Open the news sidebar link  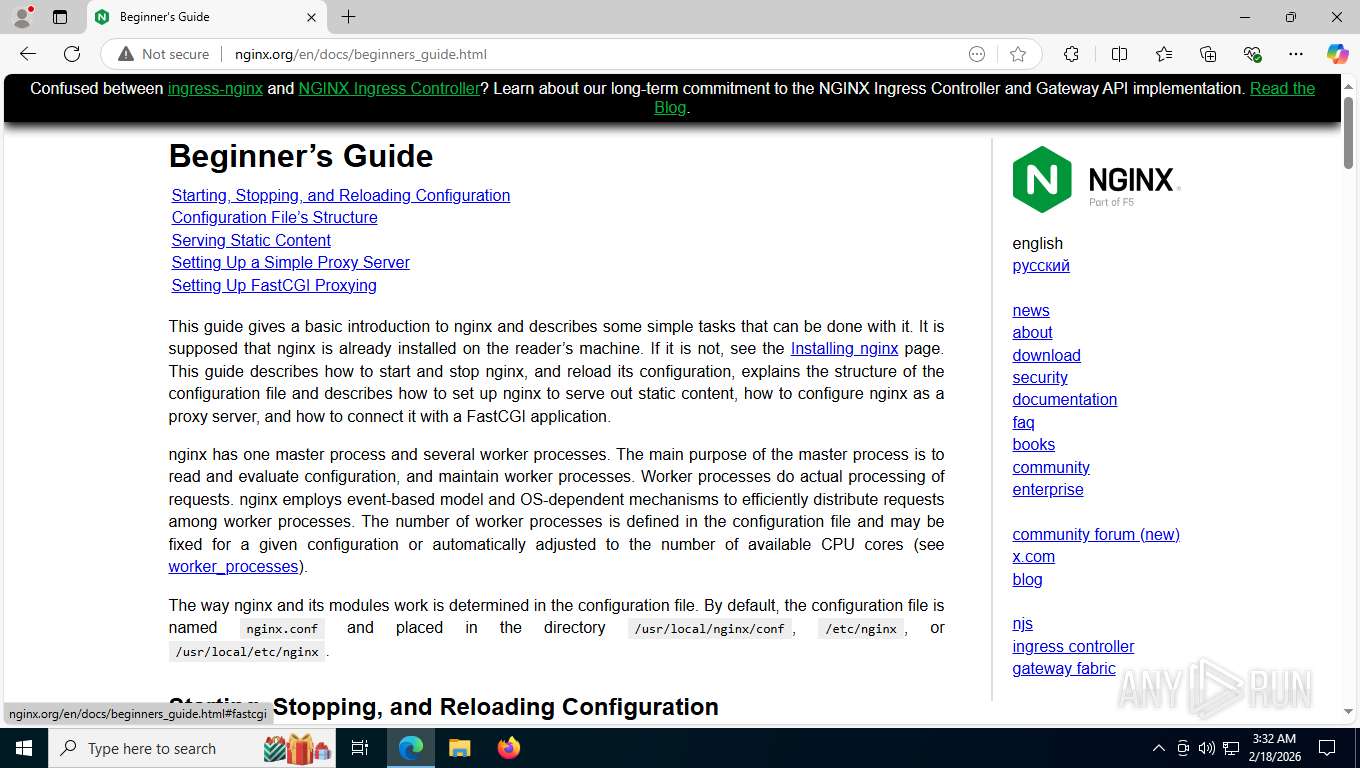[1031, 310]
